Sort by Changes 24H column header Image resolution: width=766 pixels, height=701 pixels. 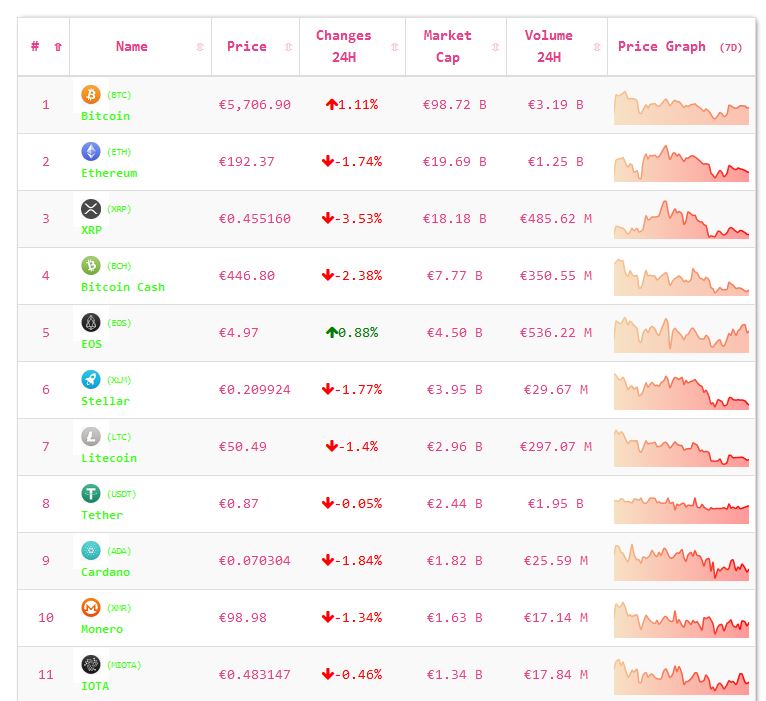pos(344,47)
